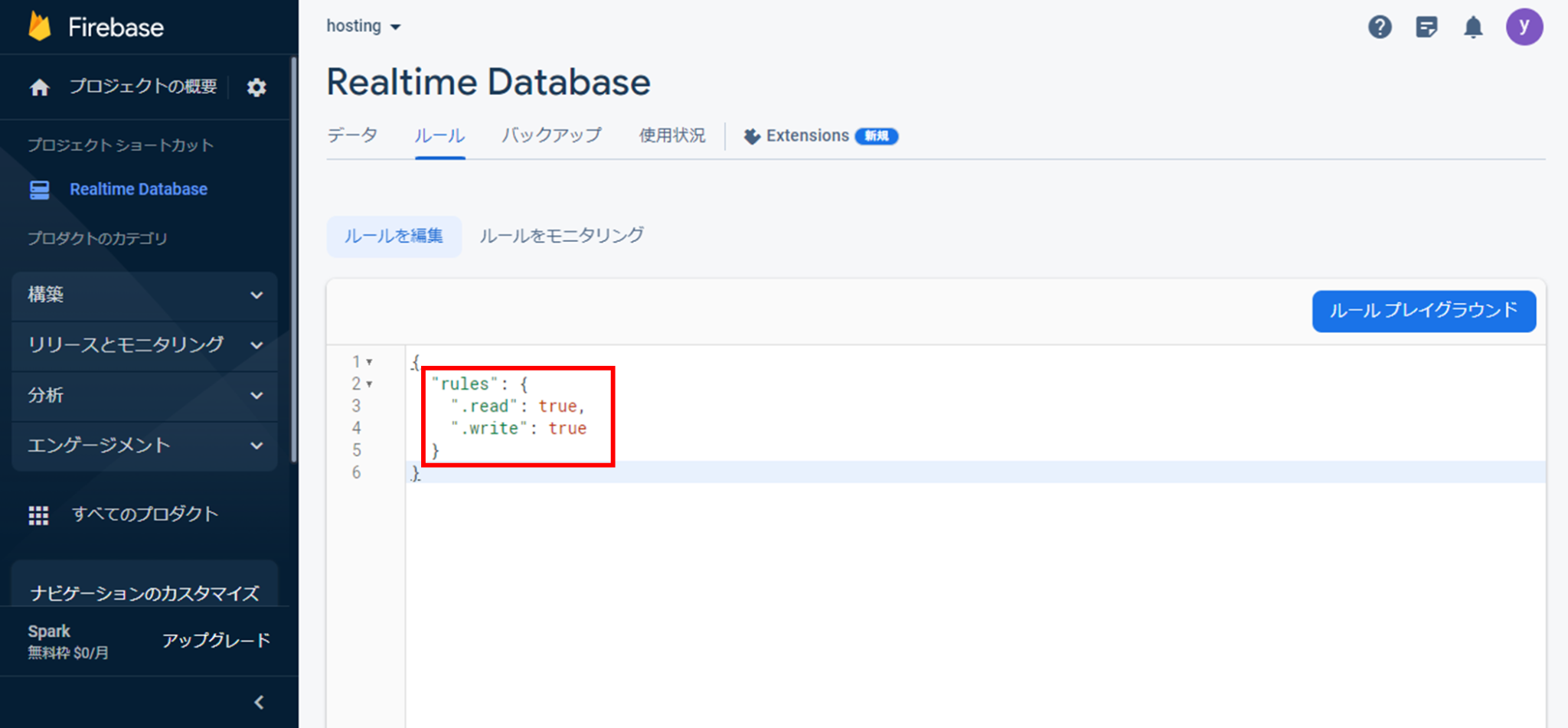The width and height of the screenshot is (1568, 728).
Task: Click the purple account avatar
Action: point(1524,26)
